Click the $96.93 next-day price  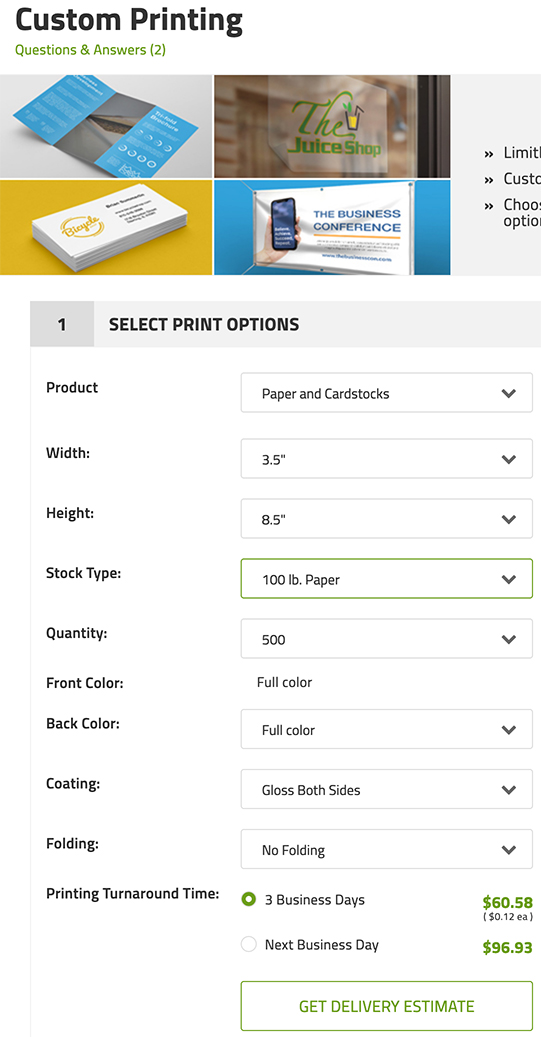pos(507,947)
